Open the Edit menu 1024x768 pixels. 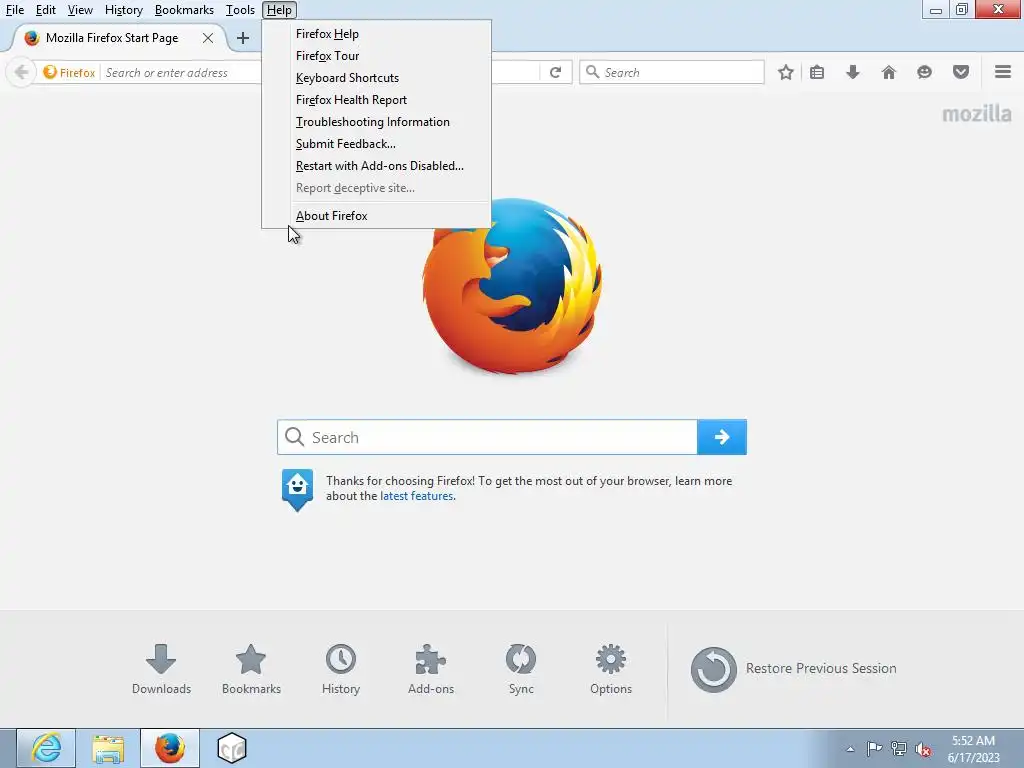coord(45,10)
